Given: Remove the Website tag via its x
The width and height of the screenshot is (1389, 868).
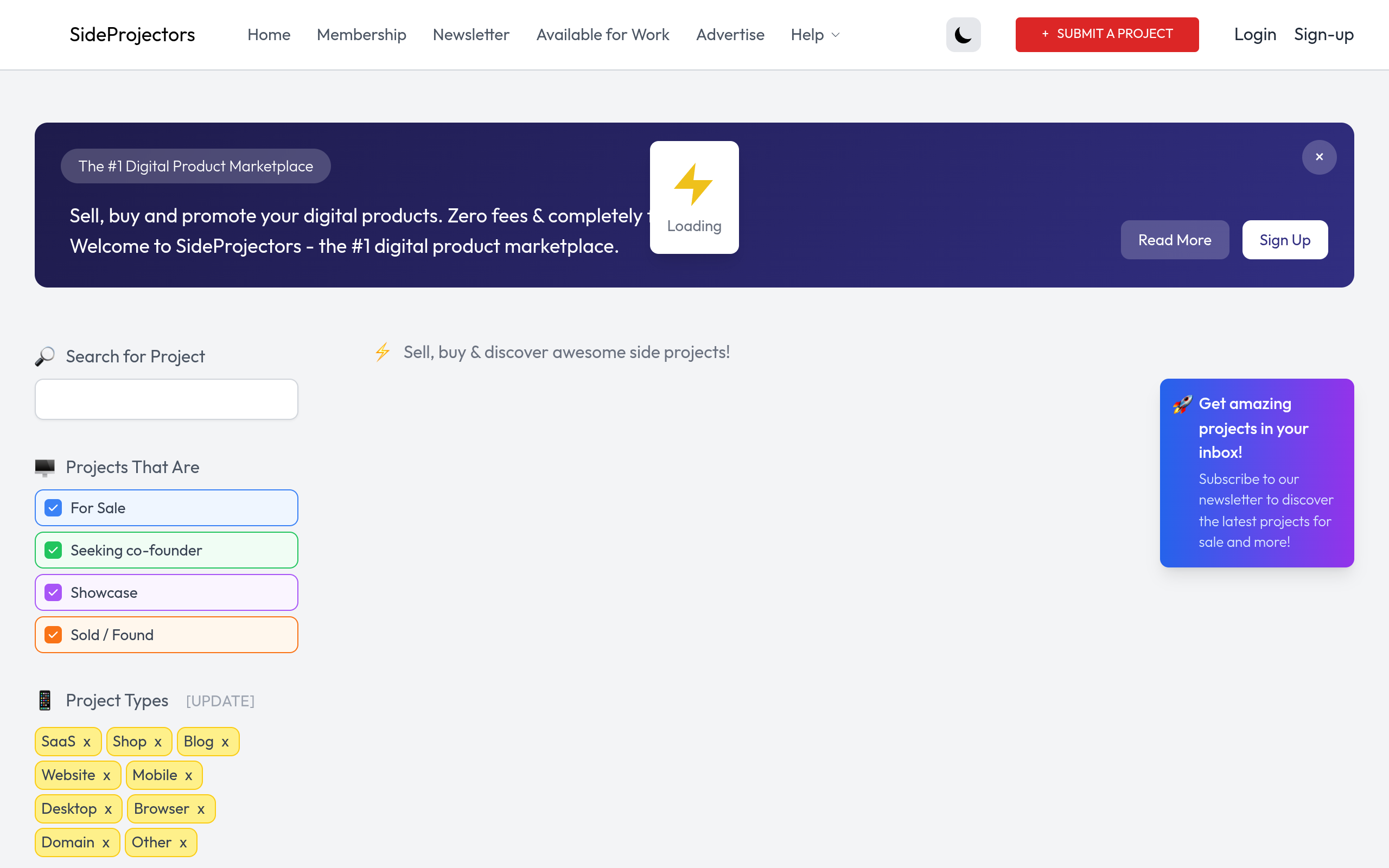Looking at the screenshot, I should (107, 776).
